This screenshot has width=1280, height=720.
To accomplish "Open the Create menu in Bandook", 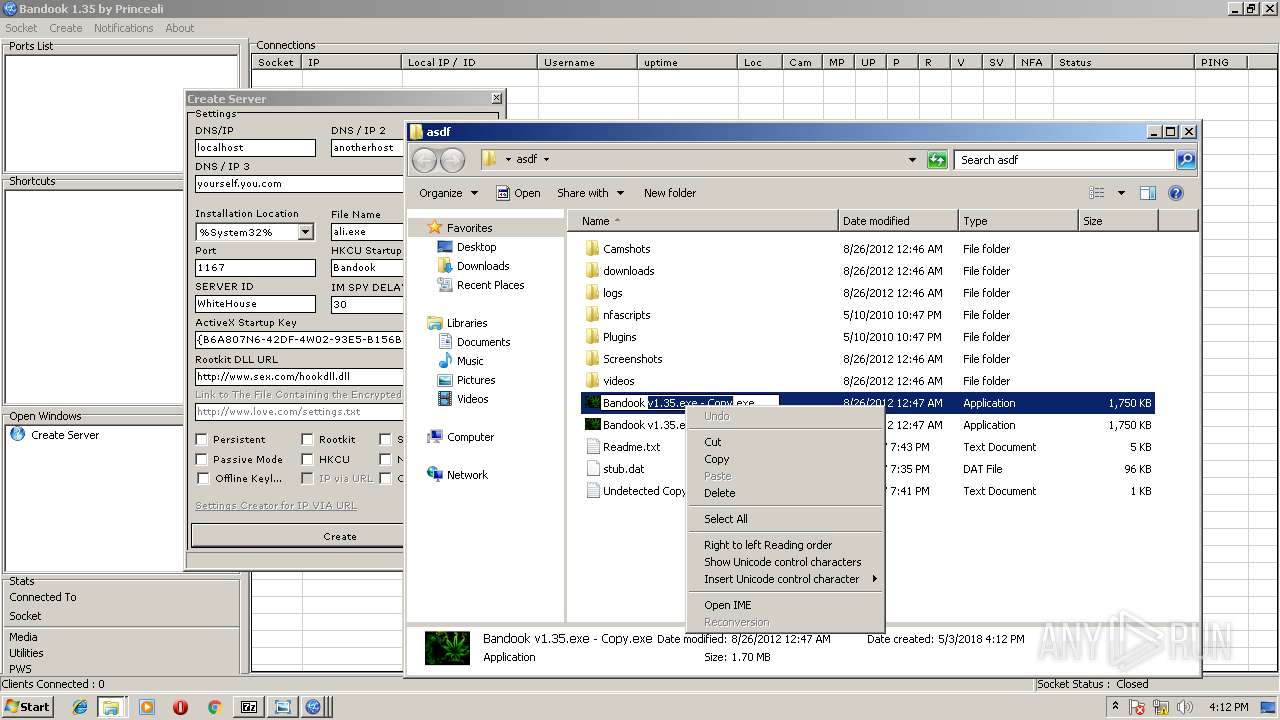I will [x=66, y=28].
